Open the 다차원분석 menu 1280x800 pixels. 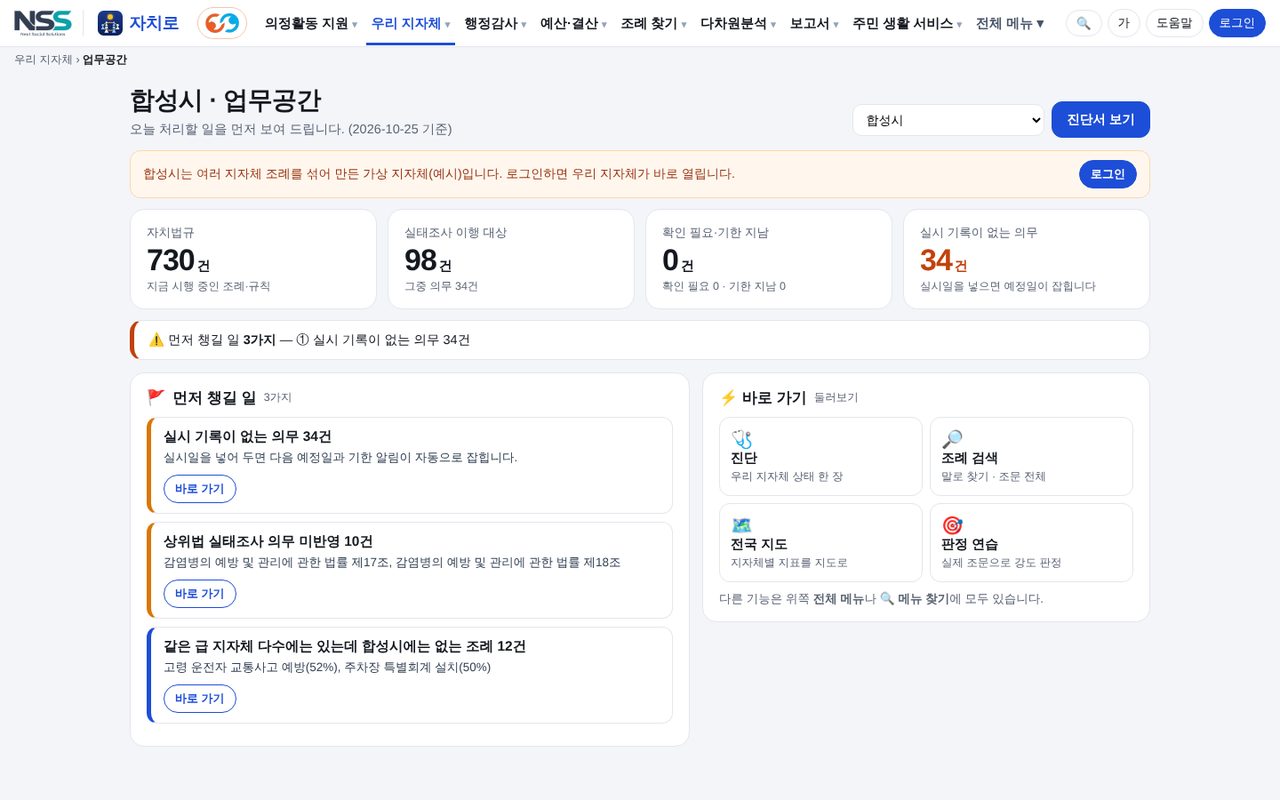pos(740,23)
